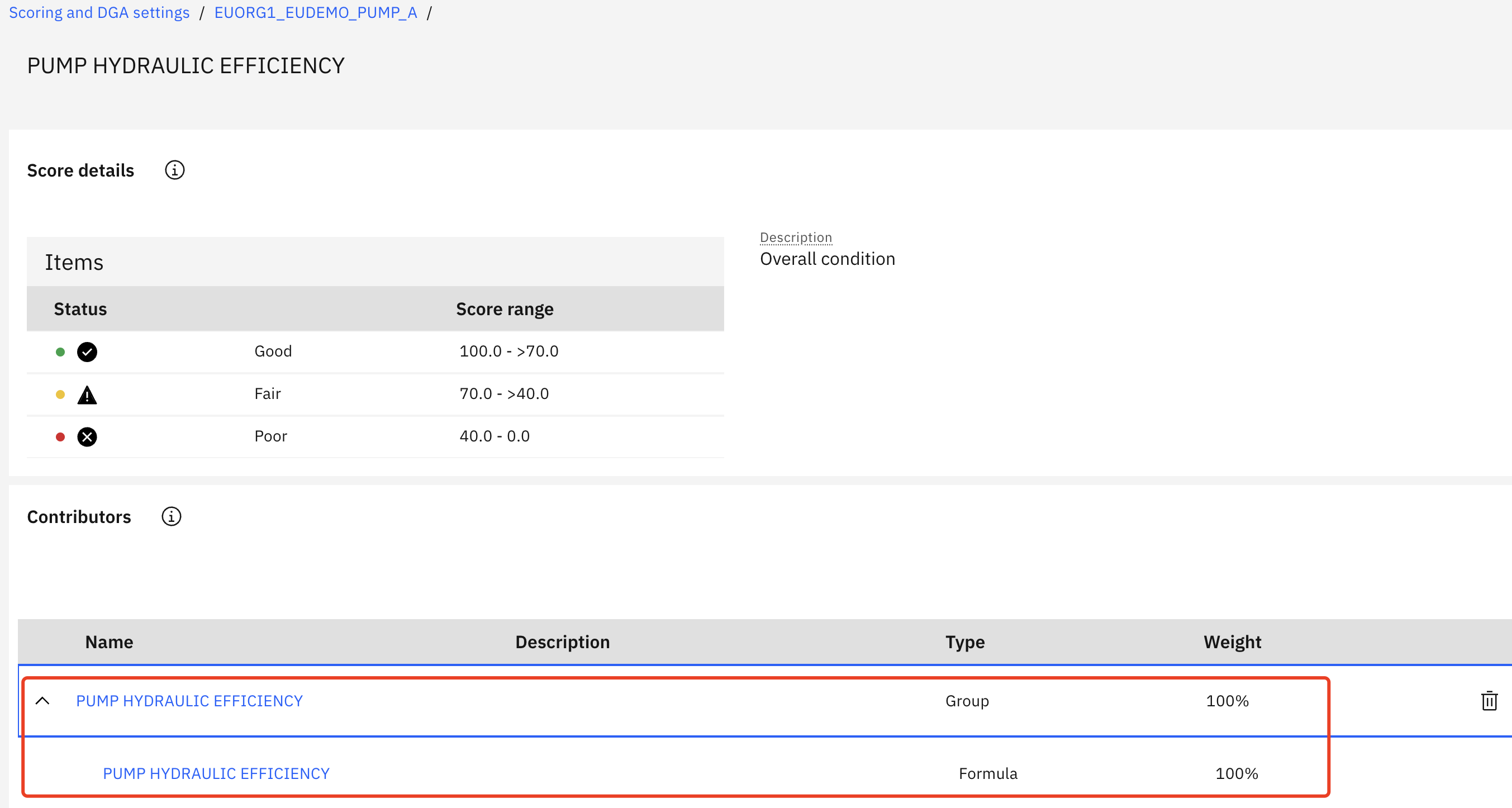Screen dimensions: 1512x808
Task: Click the Contributors heading
Action: 79,516
